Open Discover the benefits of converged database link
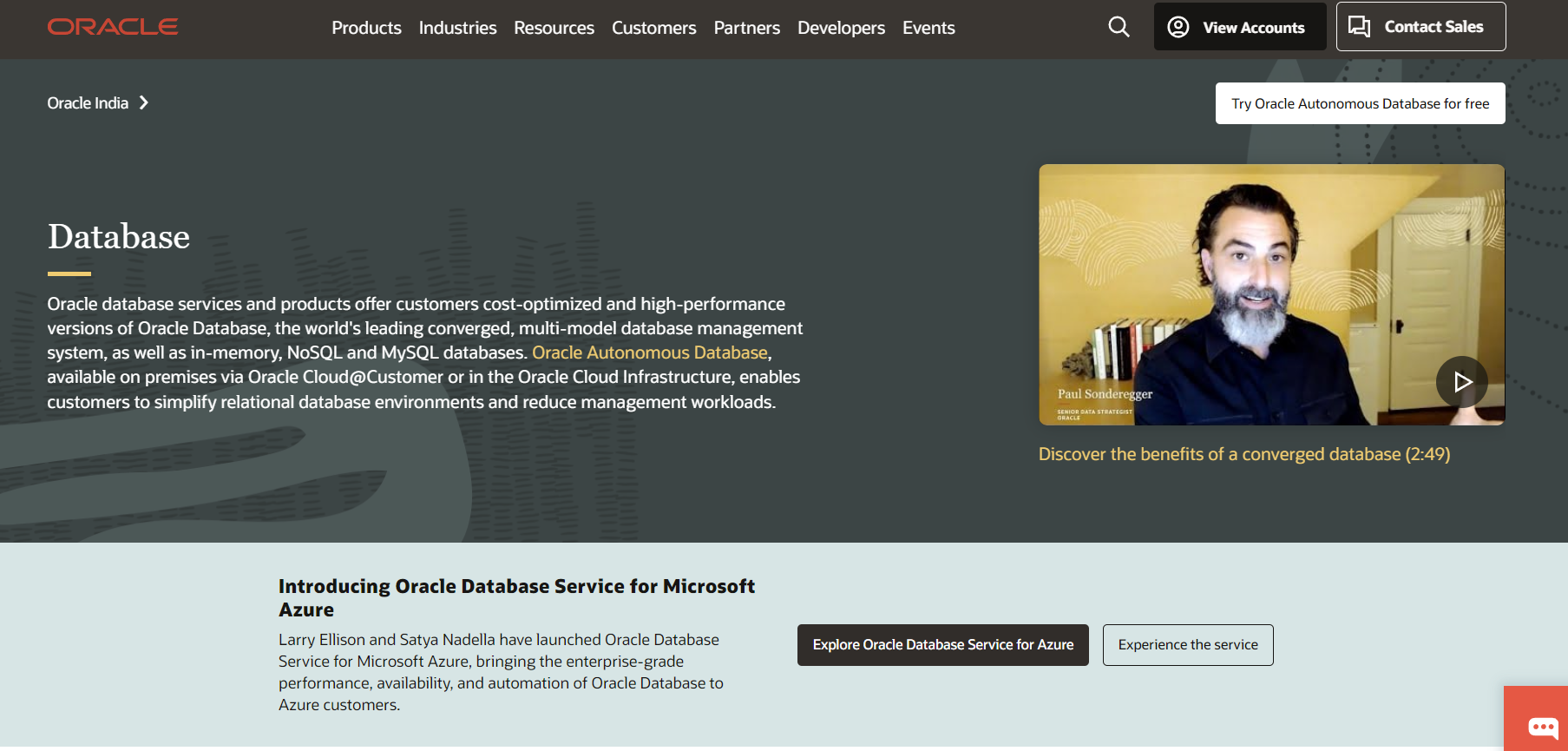The height and width of the screenshot is (751, 1568). tap(1243, 454)
